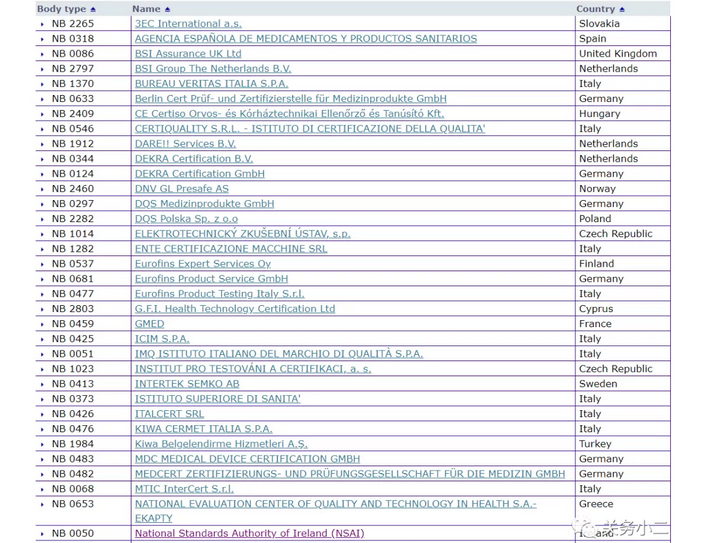The width and height of the screenshot is (701, 543).
Task: Open INTERTEK SEMKO AB link
Action: pyautogui.click(x=187, y=384)
